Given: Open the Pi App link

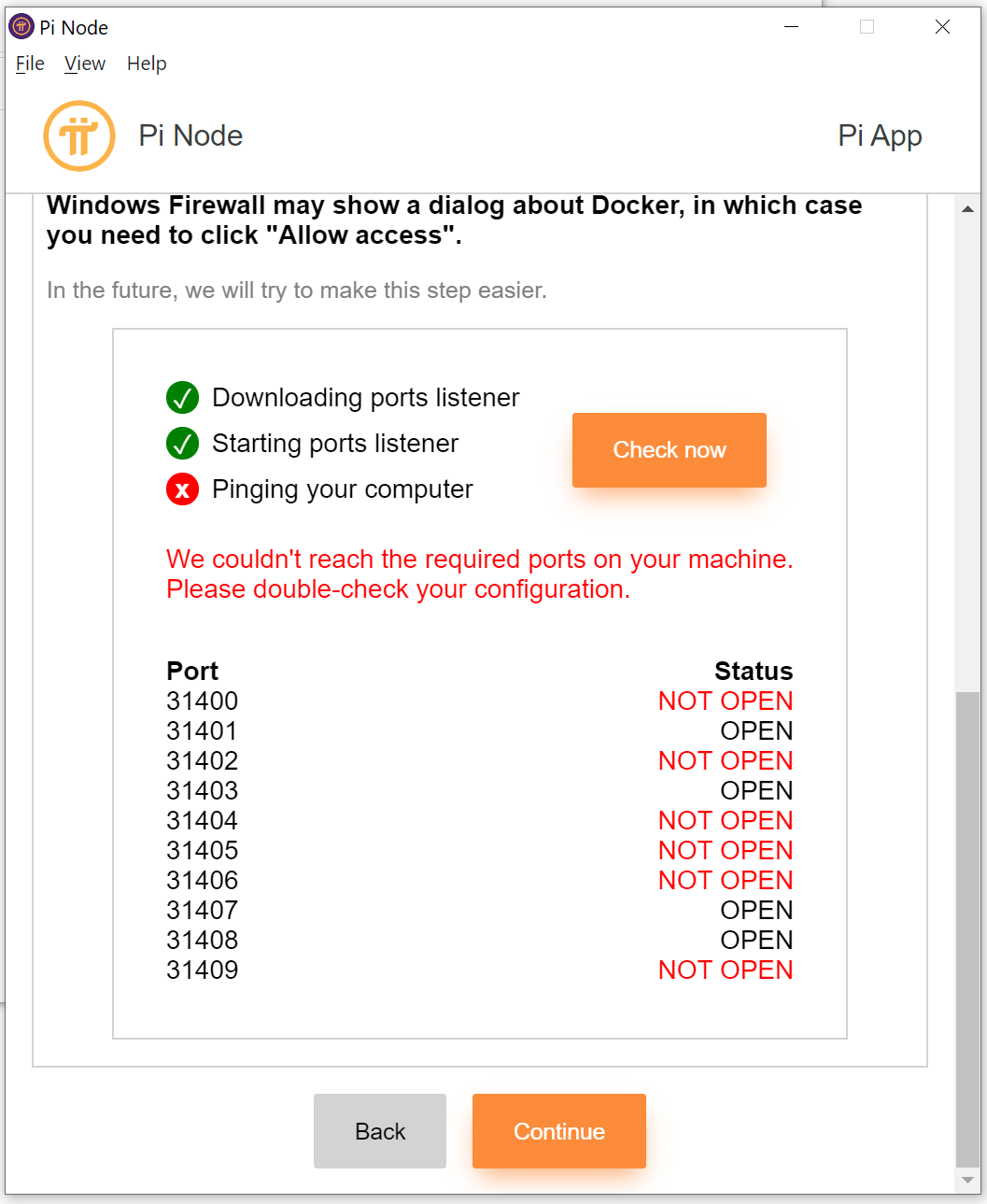Looking at the screenshot, I should pos(879,135).
